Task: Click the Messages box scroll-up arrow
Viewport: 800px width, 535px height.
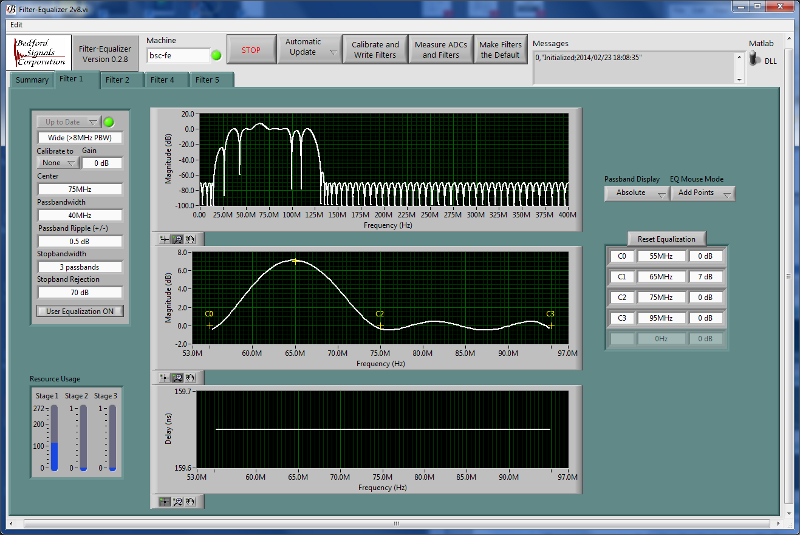Action: click(739, 57)
